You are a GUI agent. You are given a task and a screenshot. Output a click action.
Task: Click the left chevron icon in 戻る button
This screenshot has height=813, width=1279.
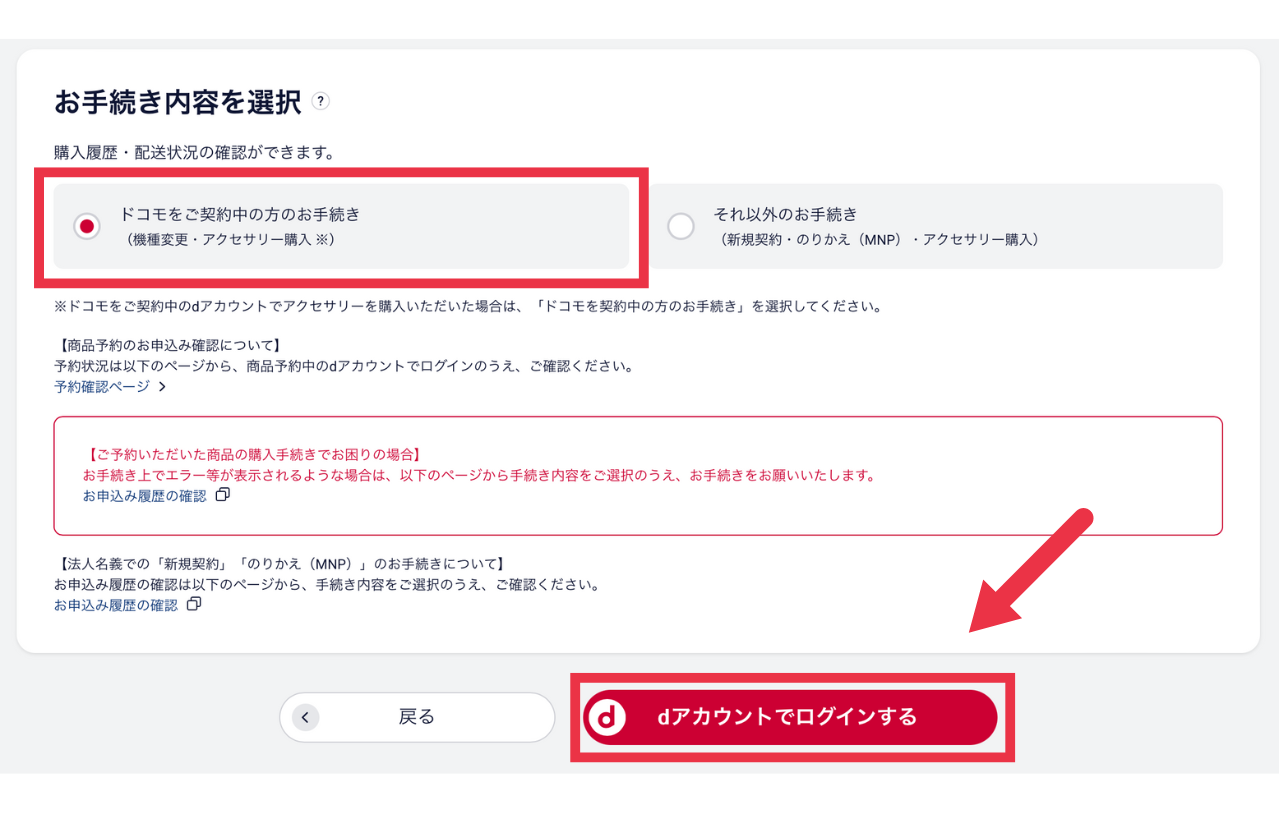[x=306, y=717]
